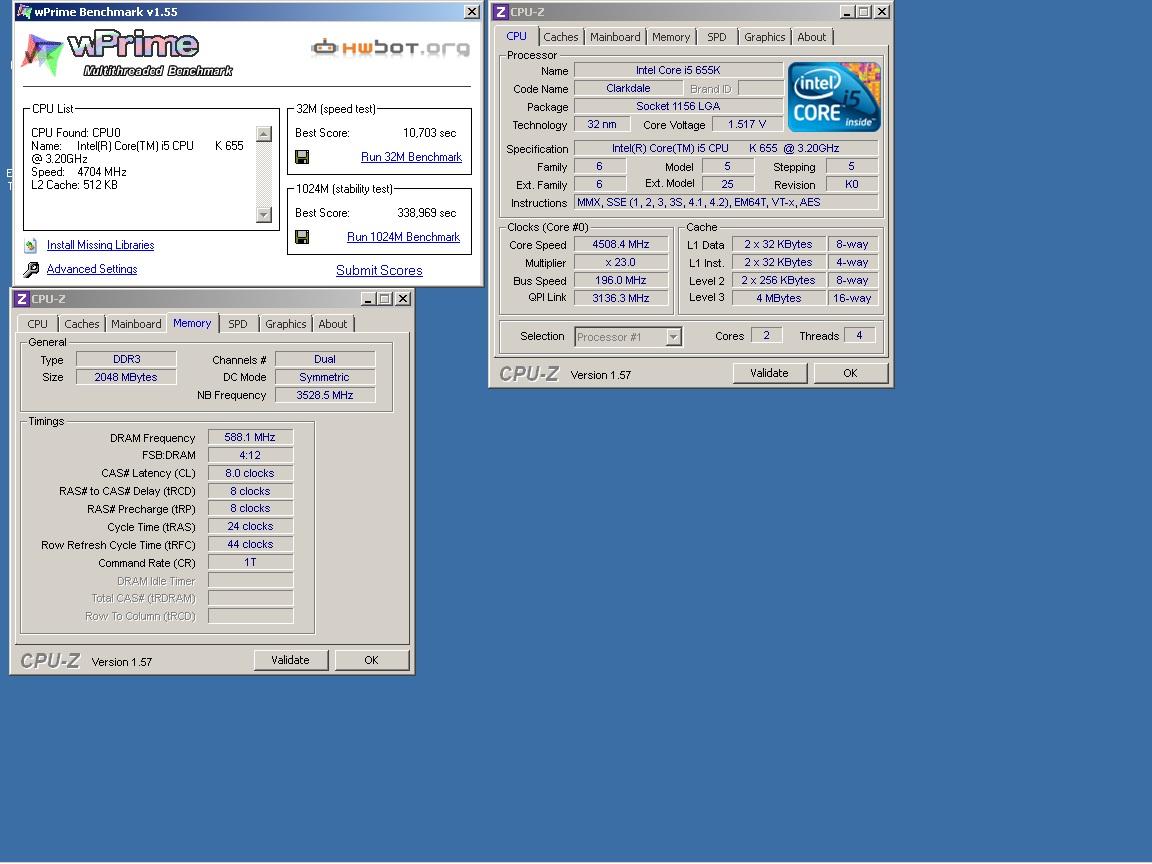Click the QPI Link value 3136.3 MHz
Image resolution: width=1152 pixels, height=864 pixels.
tap(621, 298)
